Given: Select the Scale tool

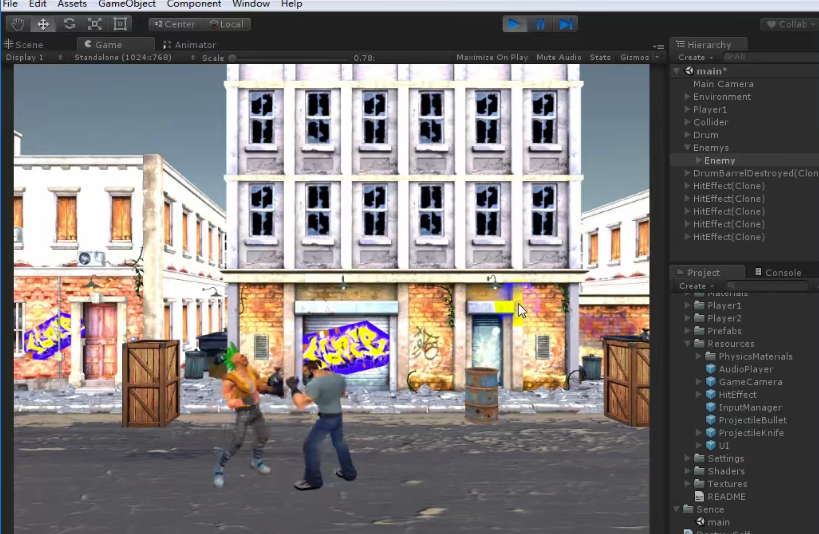Looking at the screenshot, I should click(95, 24).
